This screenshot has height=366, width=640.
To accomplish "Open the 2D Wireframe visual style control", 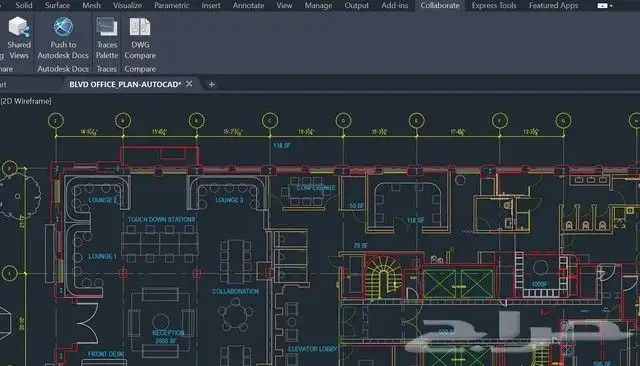I will tap(26, 101).
